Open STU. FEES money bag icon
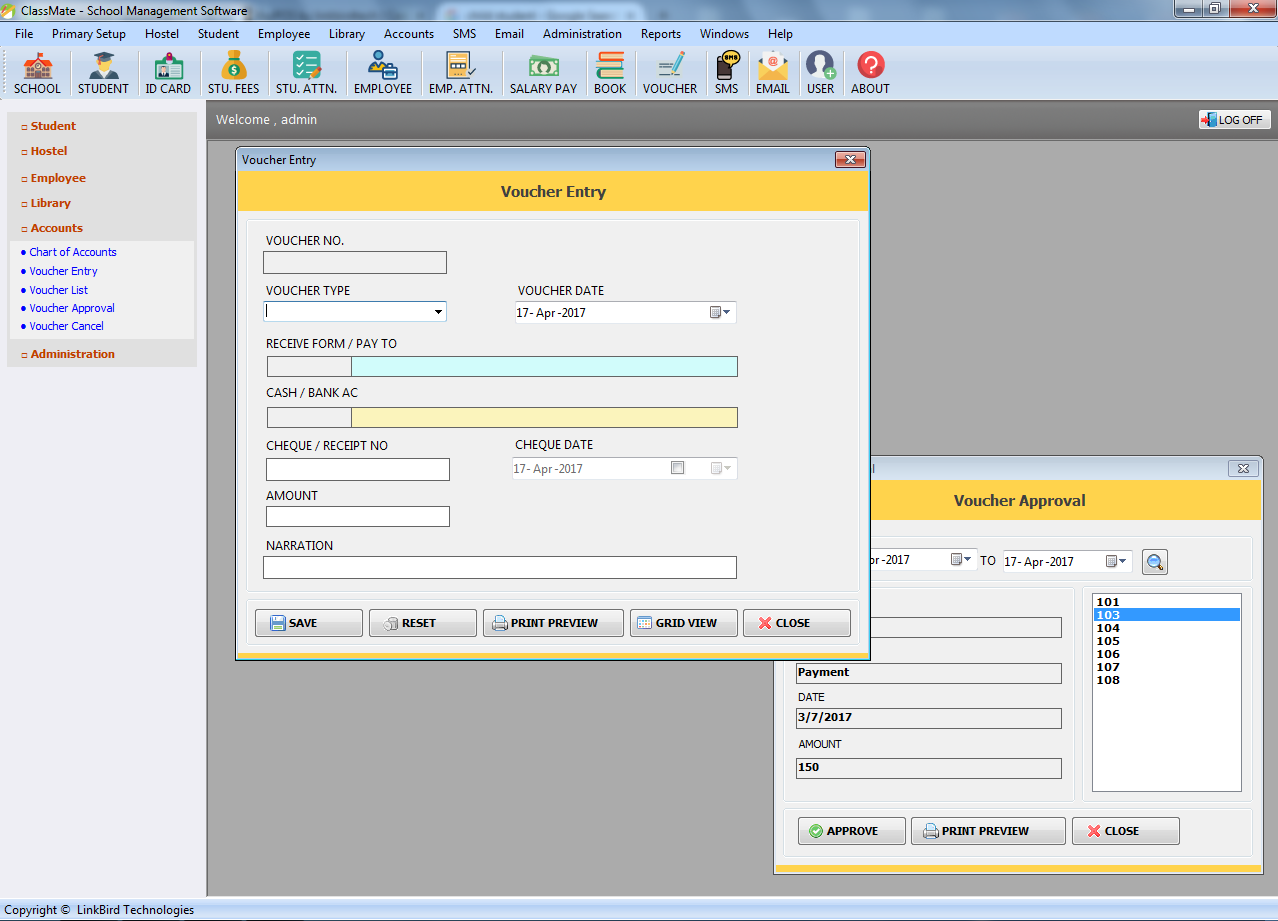The image size is (1278, 921). pos(232,71)
